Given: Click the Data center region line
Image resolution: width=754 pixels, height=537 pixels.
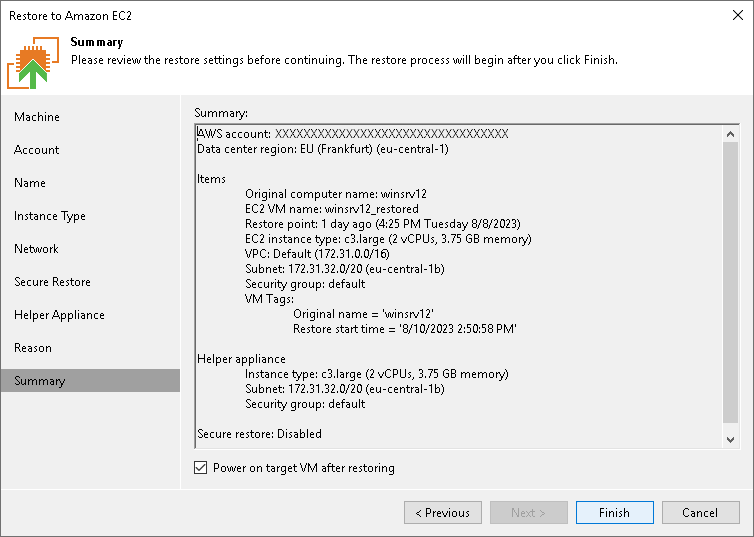Looking at the screenshot, I should click(x=323, y=149).
